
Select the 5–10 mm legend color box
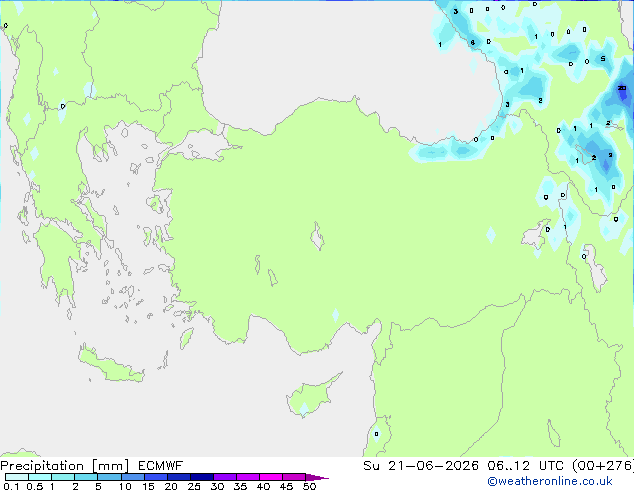[x=109, y=477]
